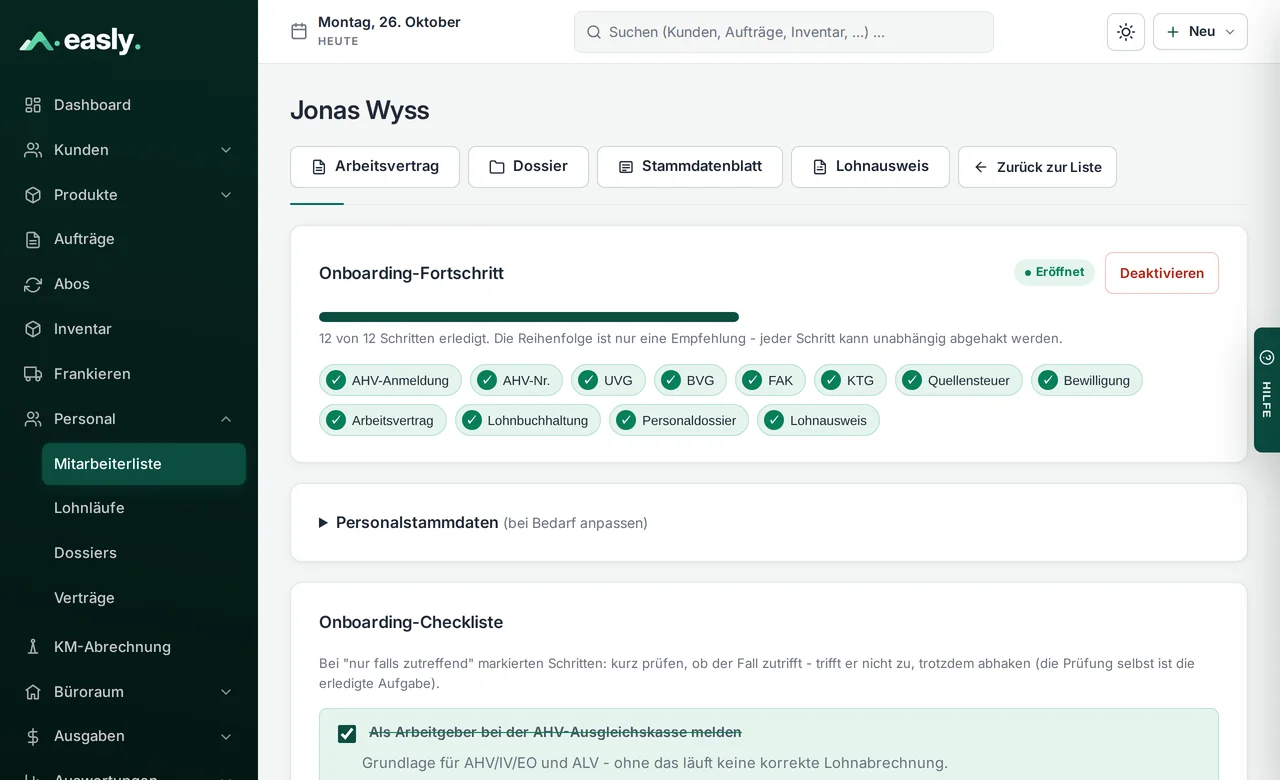Image resolution: width=1280 pixels, height=780 pixels.
Task: Click the Inventar box icon
Action: click(x=33, y=329)
